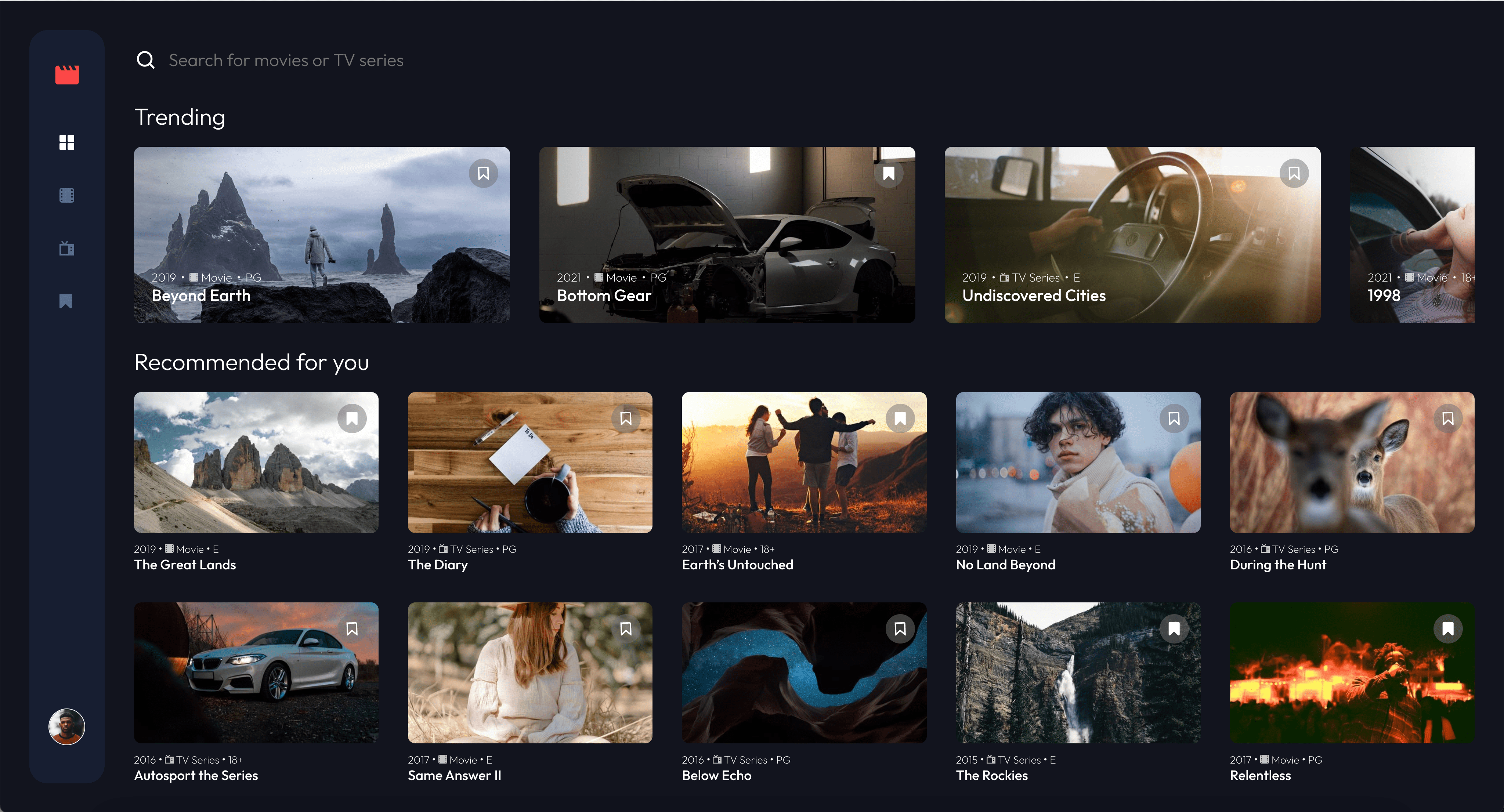Click the search magnifying glass icon
1504x812 pixels.
point(145,60)
